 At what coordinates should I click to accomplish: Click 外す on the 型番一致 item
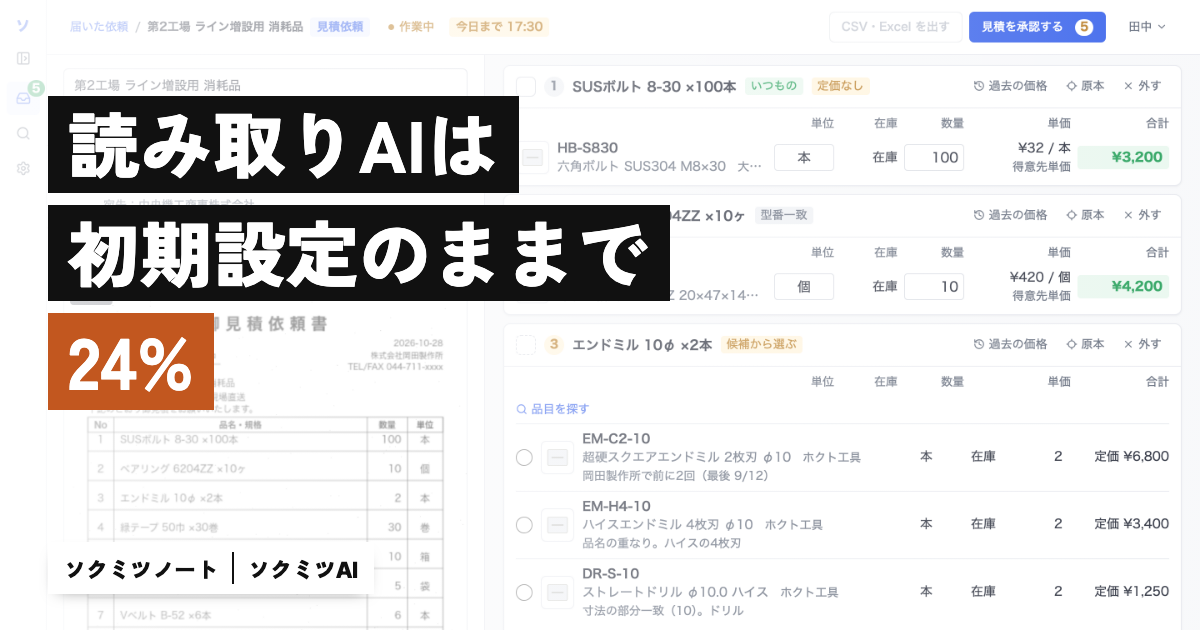(1142, 215)
